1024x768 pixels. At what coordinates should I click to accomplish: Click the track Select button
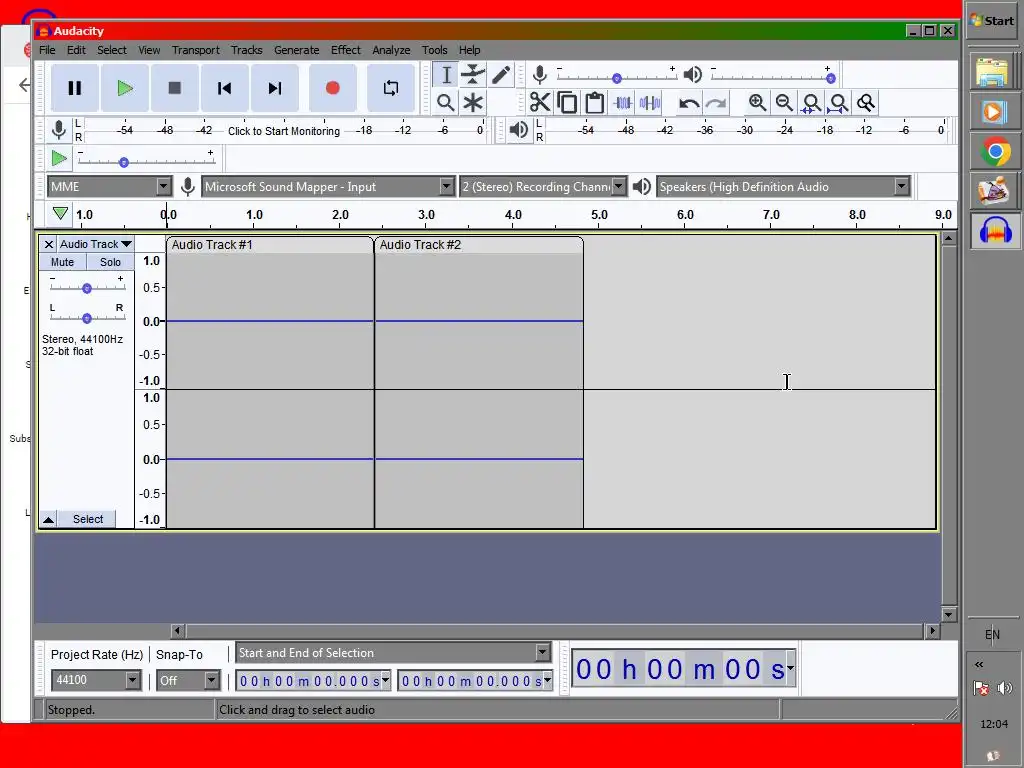[x=88, y=519]
